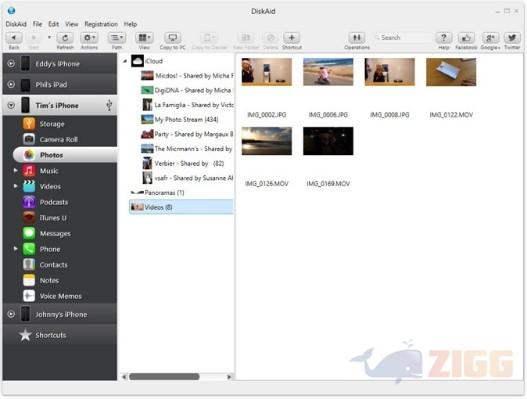Open Voice Memos in the sidebar

[x=60, y=296]
